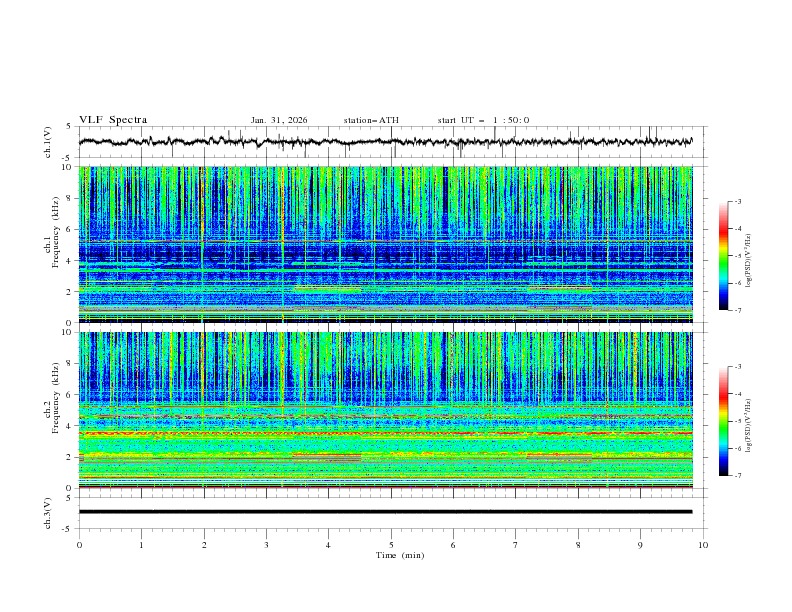Click the ch.1 'Frequency (kHz)' axis label
Image resolution: width=792 pixels, height=612 pixels.
[x=56, y=232]
